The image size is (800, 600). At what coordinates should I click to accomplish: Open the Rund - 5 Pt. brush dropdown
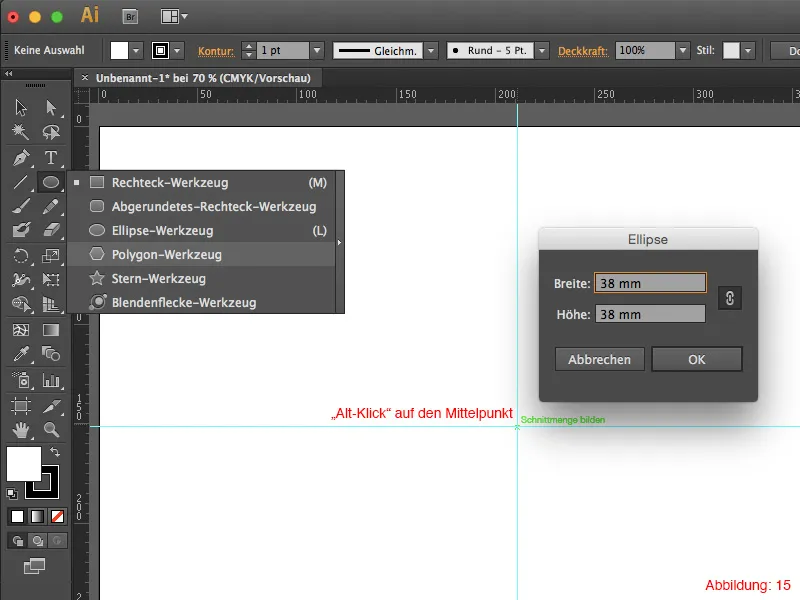point(542,51)
